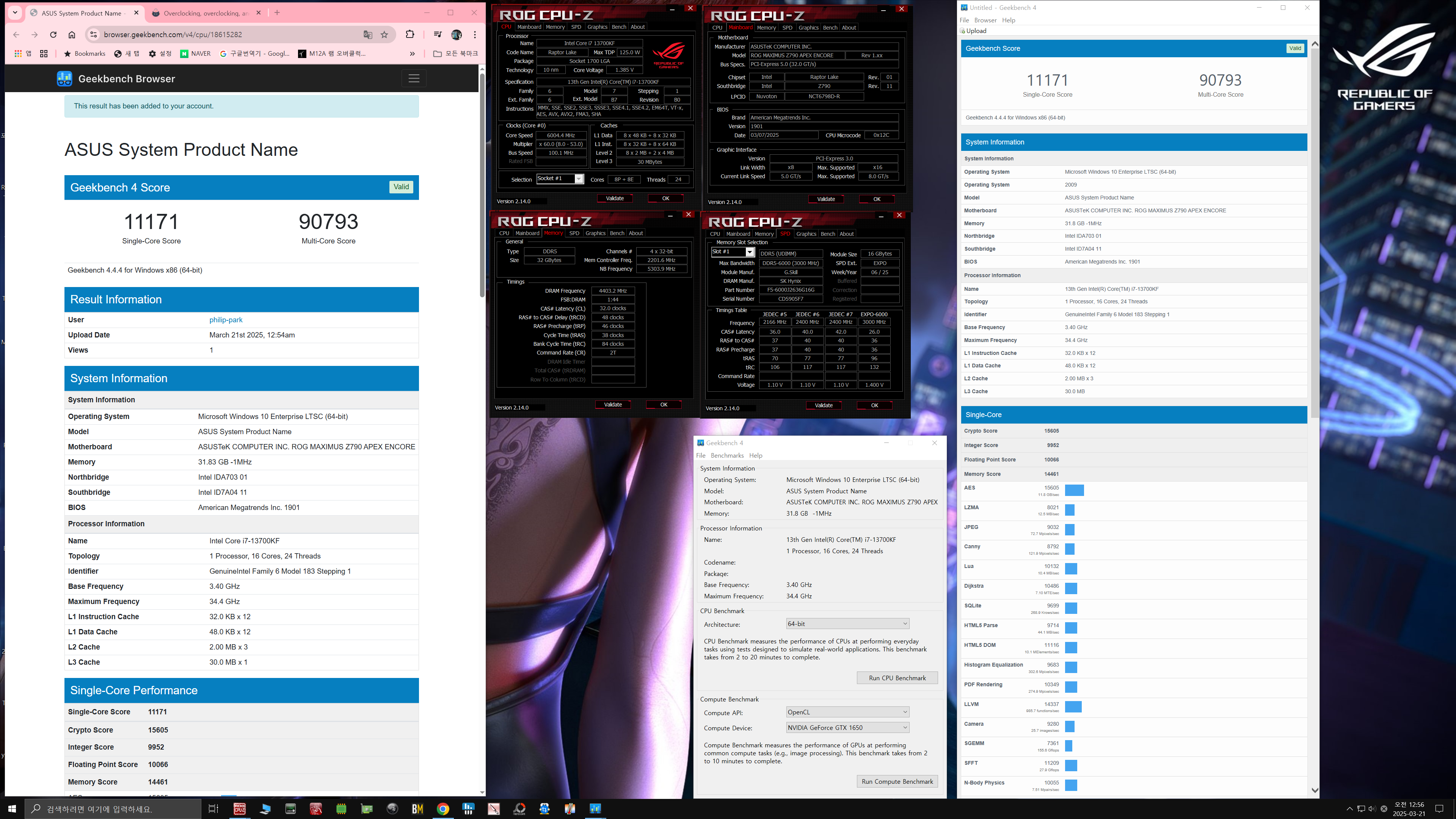Open the M12A RAM overclock bookmark
The image size is (1456, 819).
(332, 54)
